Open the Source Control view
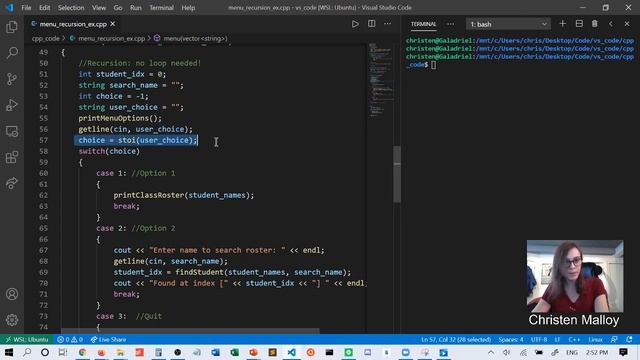Viewport: 640px width, 360px height. point(12,79)
